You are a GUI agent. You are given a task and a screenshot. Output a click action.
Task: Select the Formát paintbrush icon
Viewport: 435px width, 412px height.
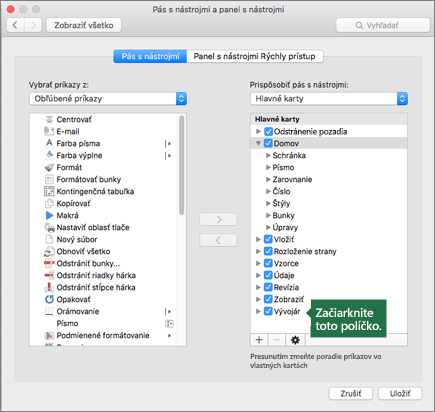point(49,167)
